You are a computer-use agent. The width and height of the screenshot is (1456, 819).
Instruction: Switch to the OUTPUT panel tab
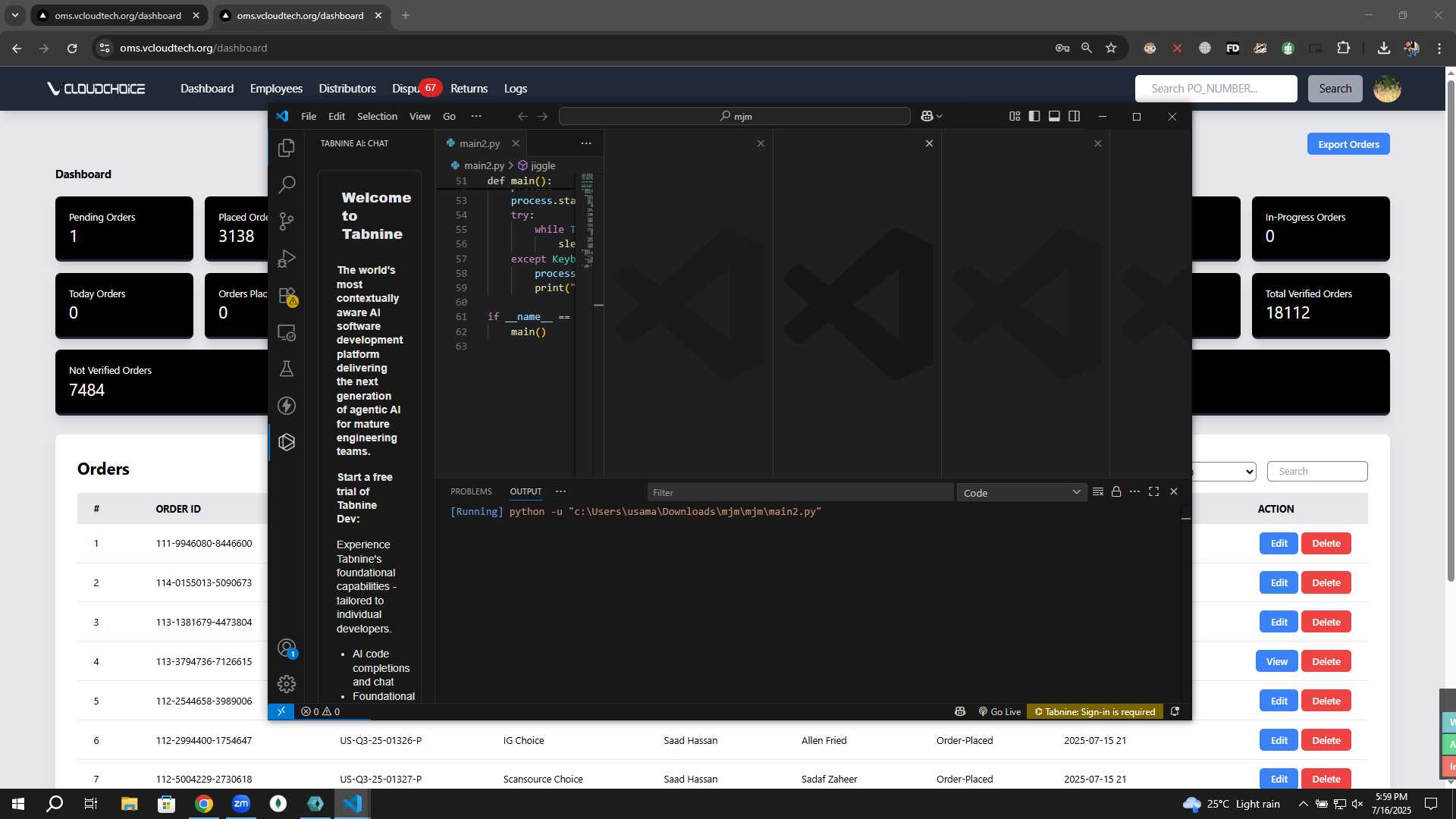point(526,491)
